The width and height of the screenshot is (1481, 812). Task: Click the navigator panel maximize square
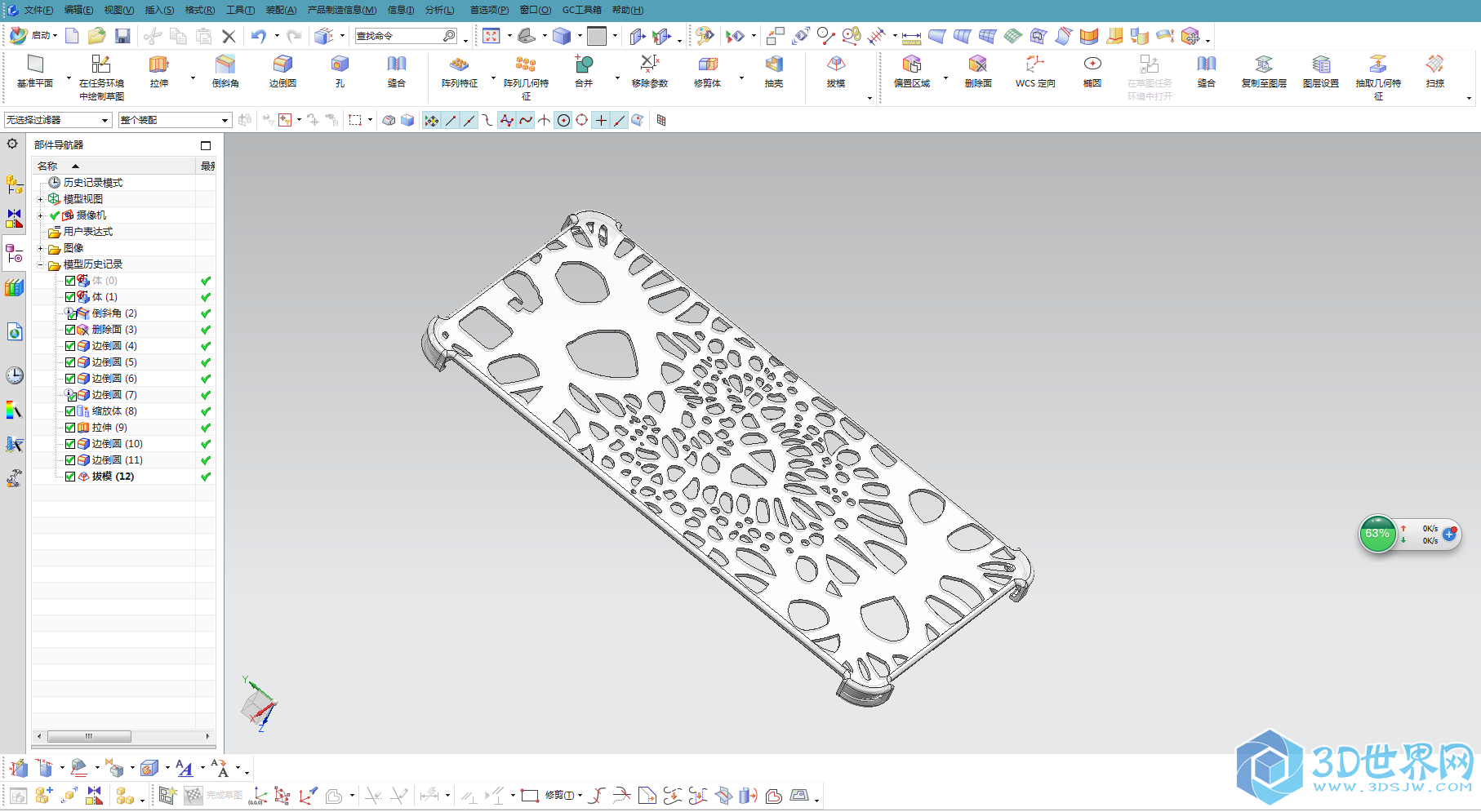[206, 145]
